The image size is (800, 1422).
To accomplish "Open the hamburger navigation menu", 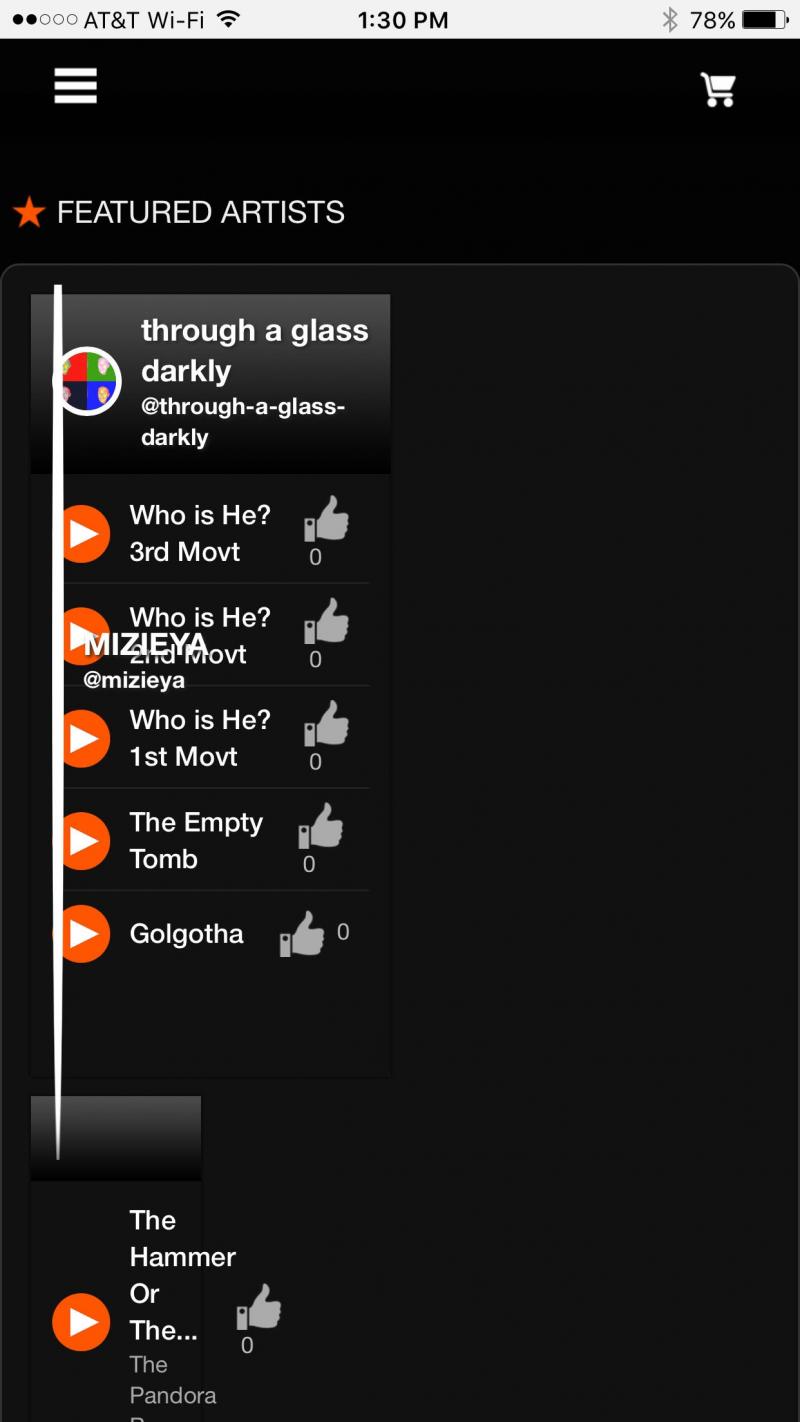I will (76, 86).
